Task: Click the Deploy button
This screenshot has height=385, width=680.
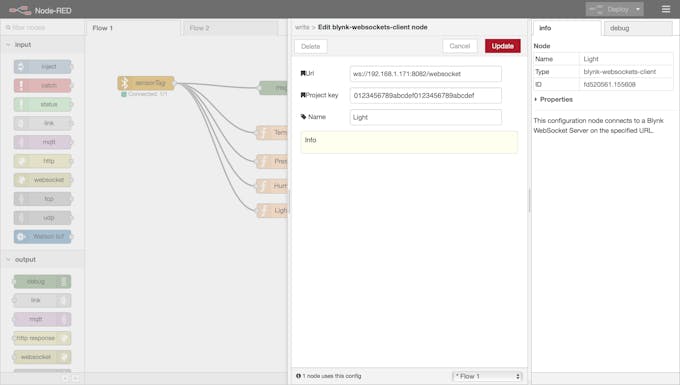Action: tap(610, 9)
